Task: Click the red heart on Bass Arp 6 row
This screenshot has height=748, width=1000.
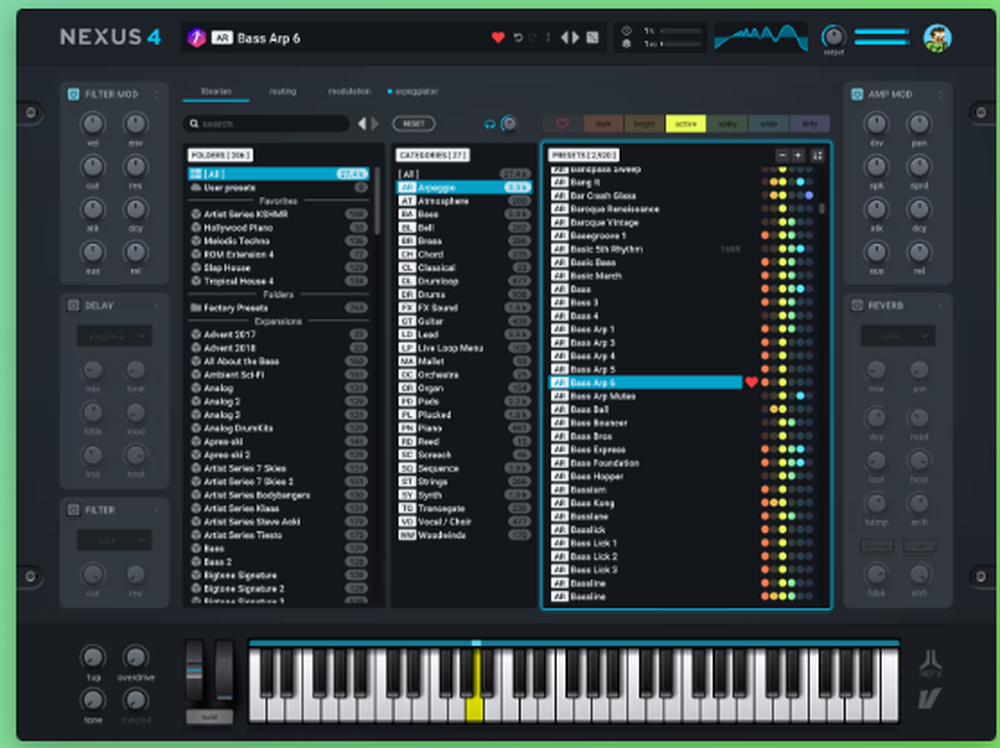Action: (x=751, y=383)
